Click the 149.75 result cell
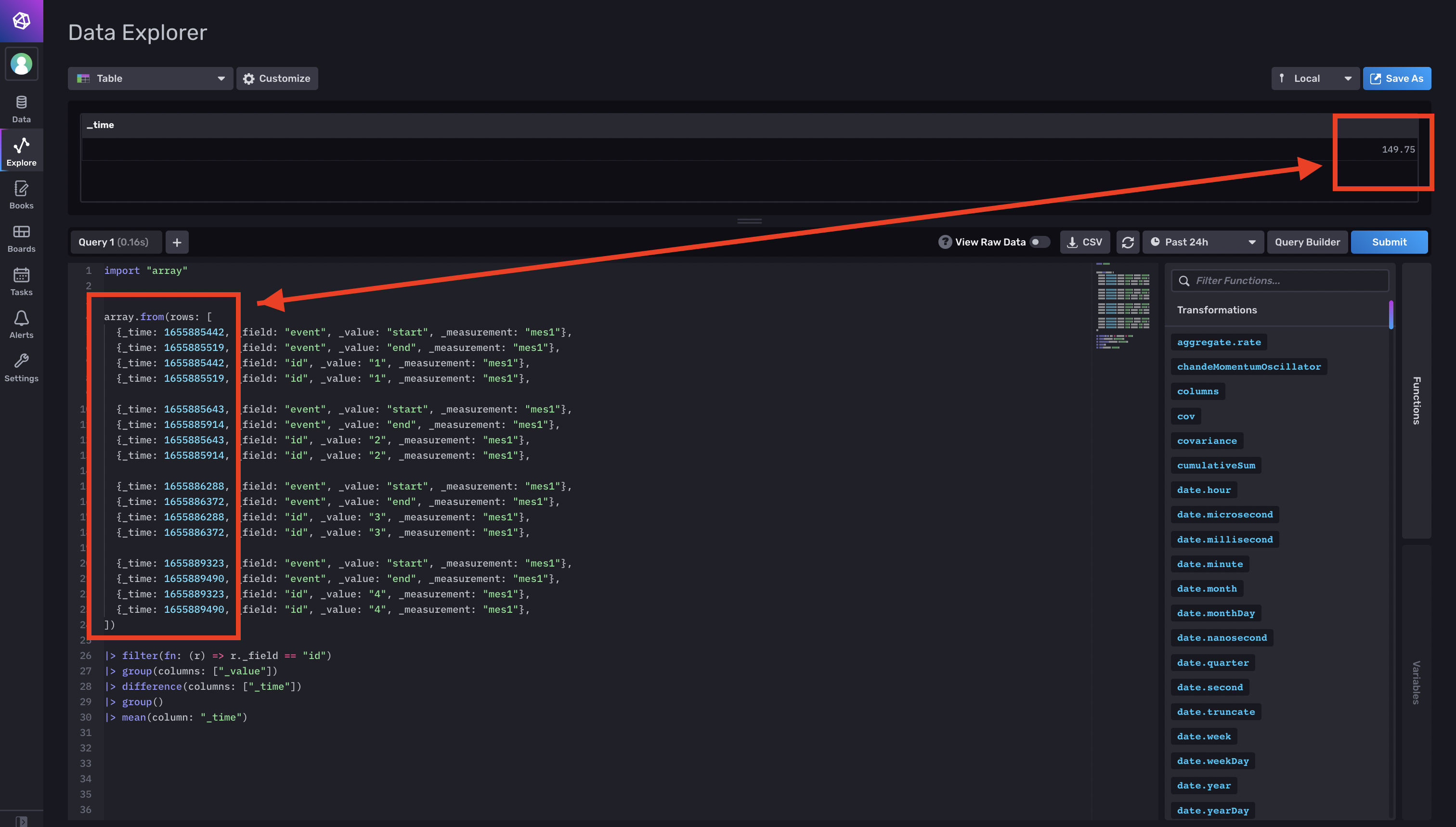The height and width of the screenshot is (827, 1456). (x=1398, y=149)
